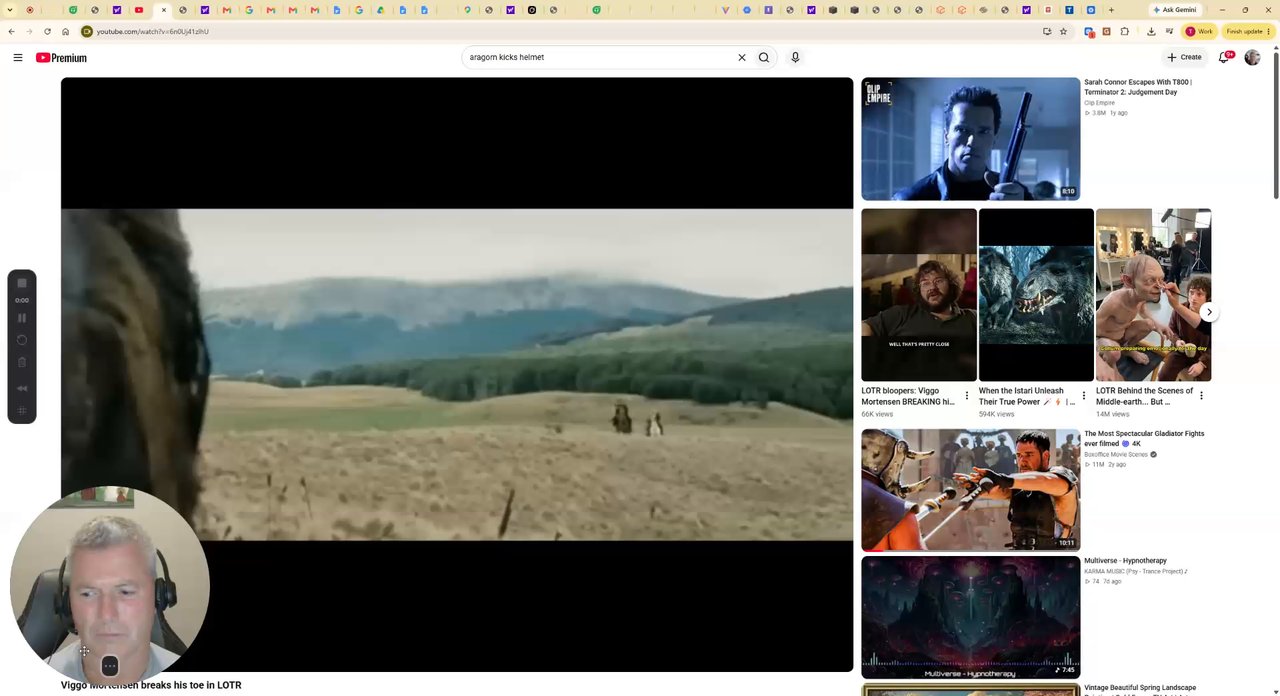
Task: Click the rewind icon in recorder widget
Action: (22, 388)
